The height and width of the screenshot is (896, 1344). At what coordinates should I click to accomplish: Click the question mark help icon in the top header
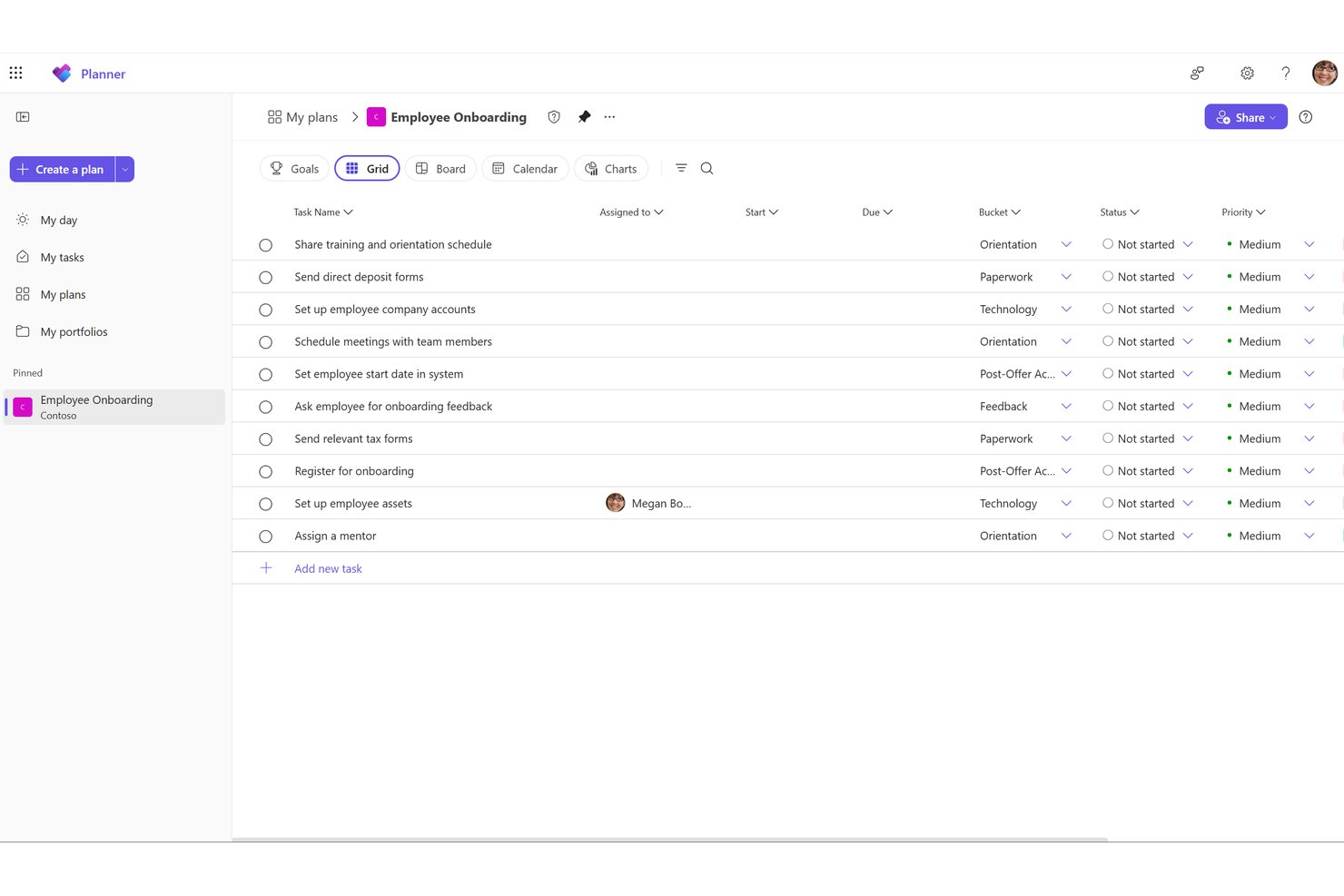click(x=1285, y=74)
